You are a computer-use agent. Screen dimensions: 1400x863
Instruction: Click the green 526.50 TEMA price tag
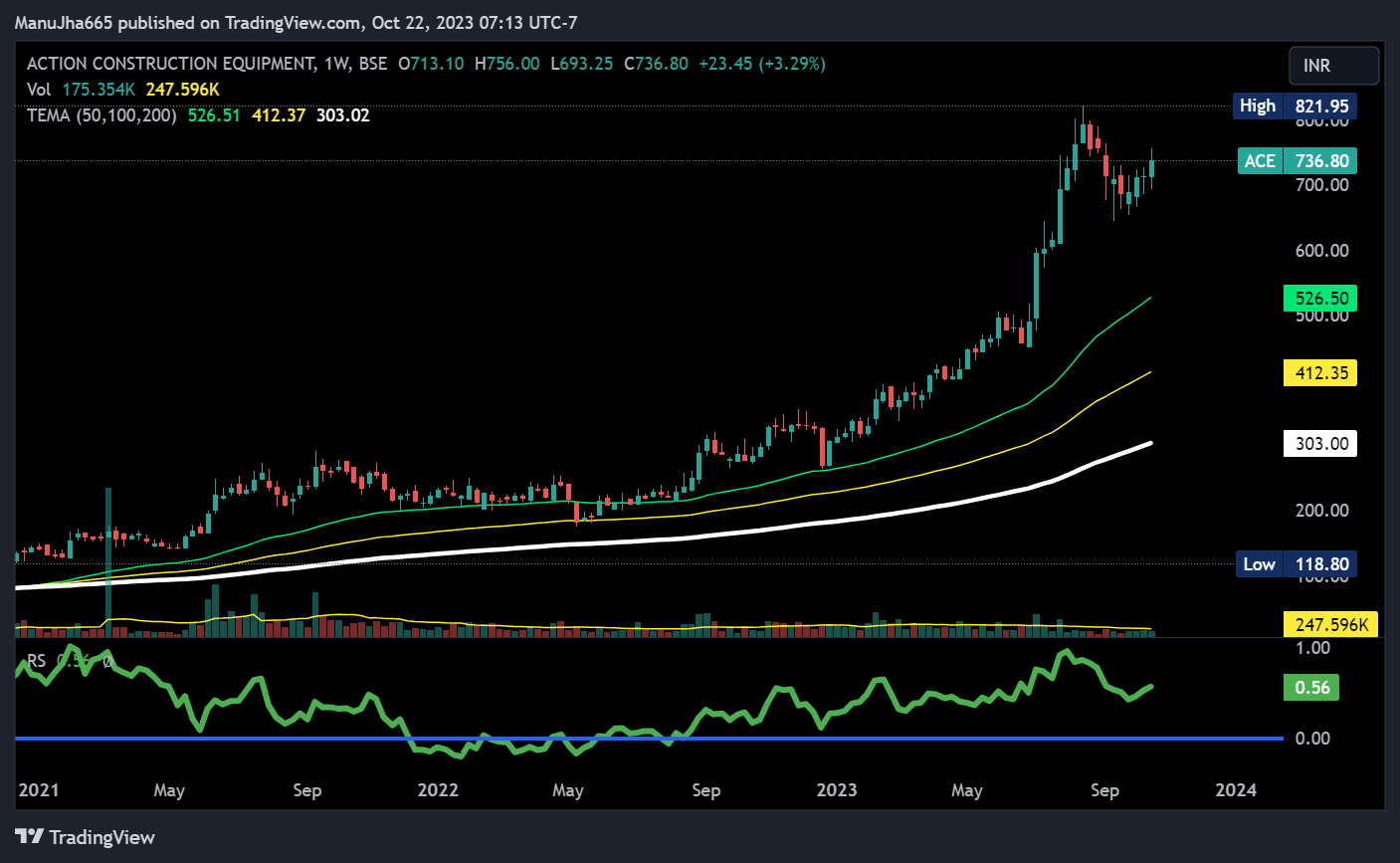click(x=1320, y=299)
